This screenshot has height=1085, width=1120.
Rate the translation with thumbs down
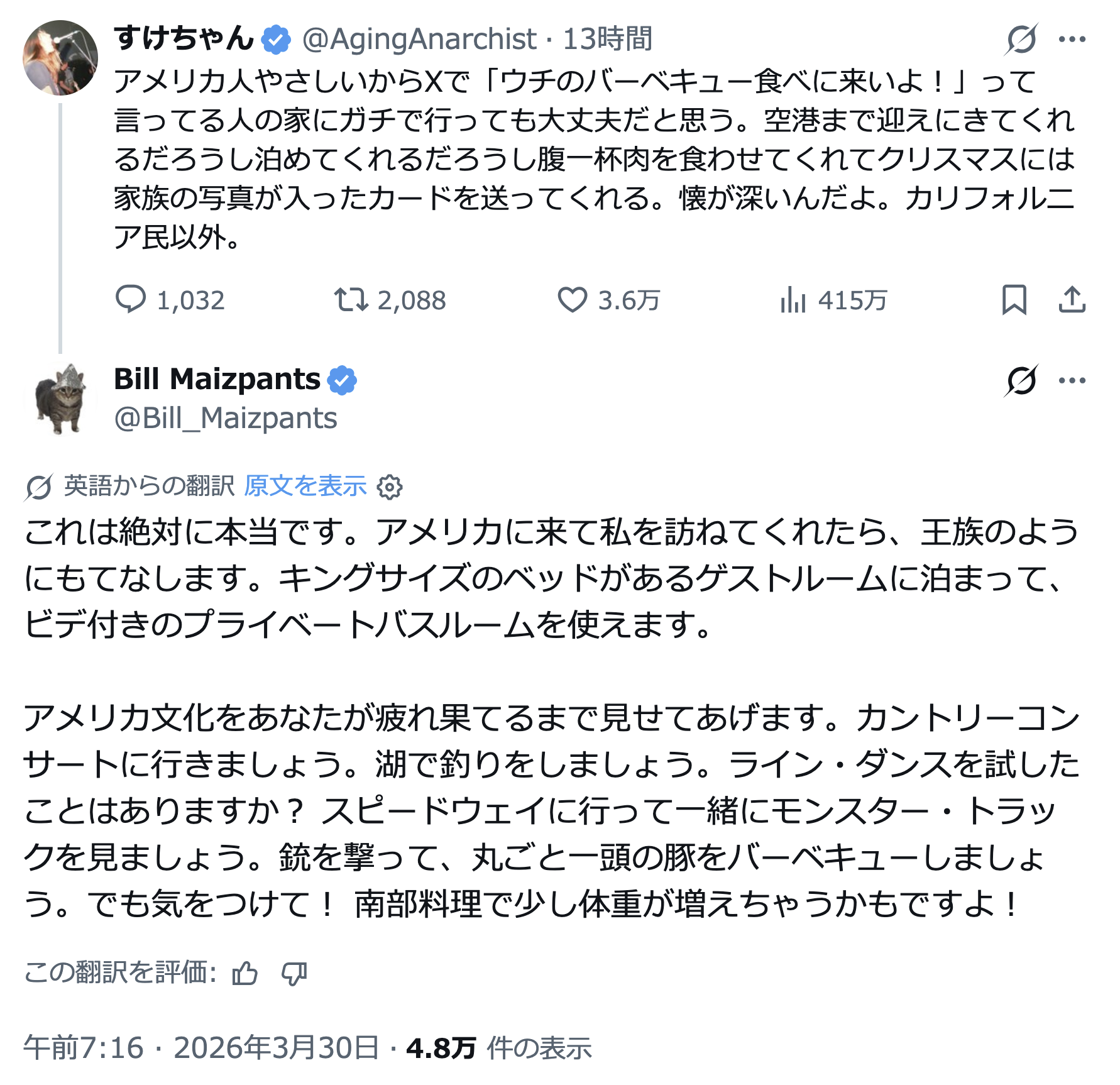click(x=294, y=974)
